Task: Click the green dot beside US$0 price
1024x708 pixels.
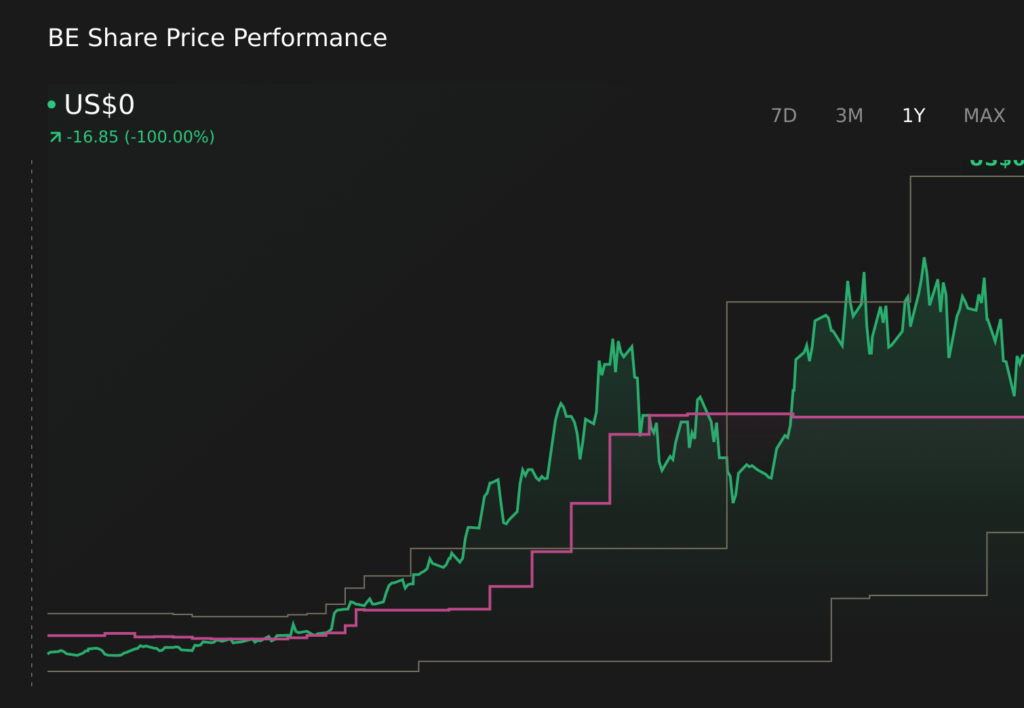Action: click(51, 105)
